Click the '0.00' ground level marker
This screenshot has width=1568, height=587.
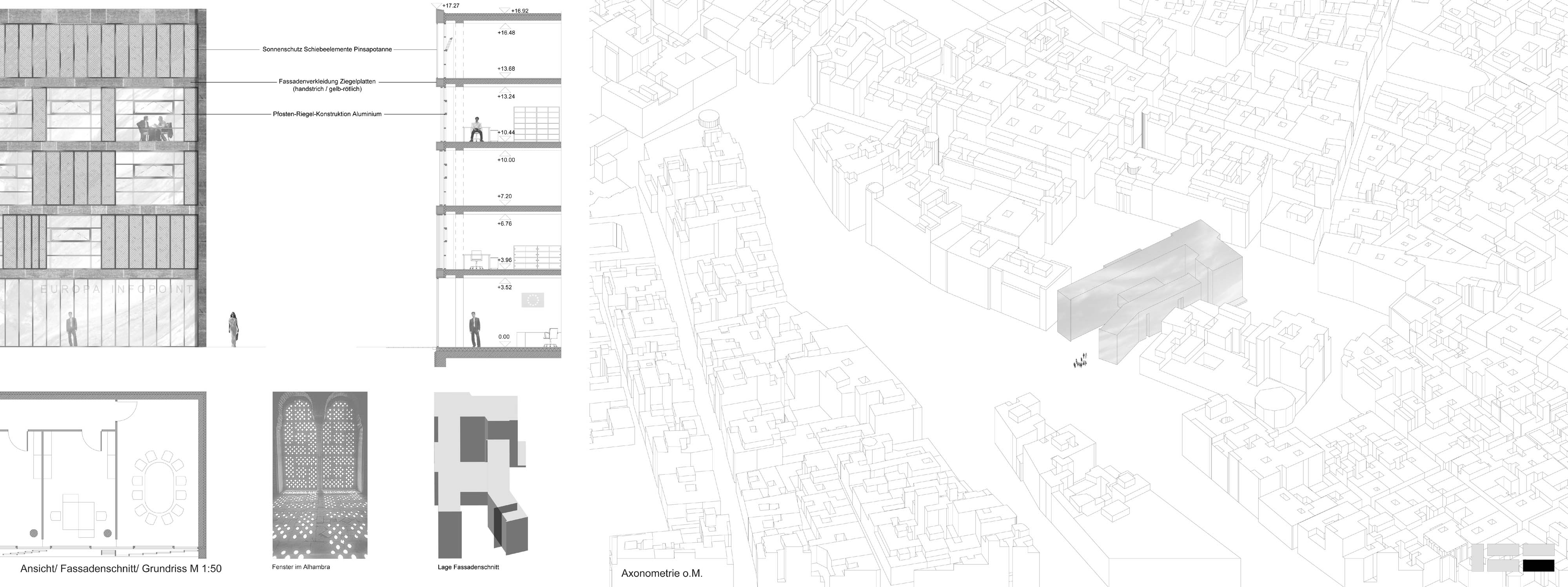504,336
